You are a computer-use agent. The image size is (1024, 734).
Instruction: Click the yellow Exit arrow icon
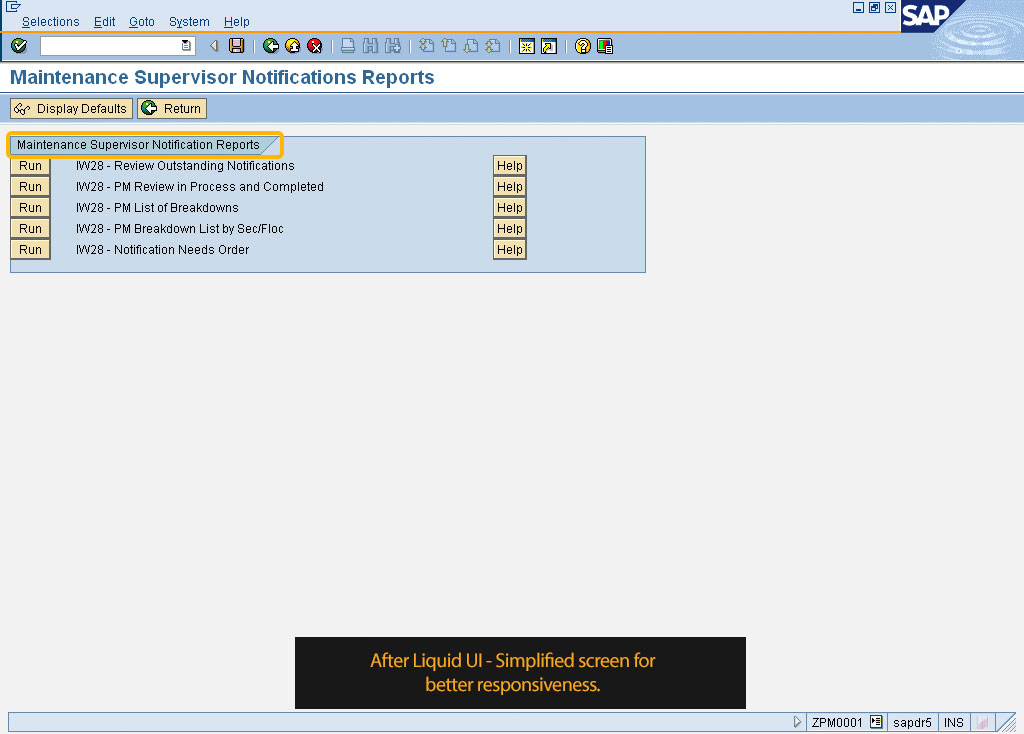click(293, 46)
